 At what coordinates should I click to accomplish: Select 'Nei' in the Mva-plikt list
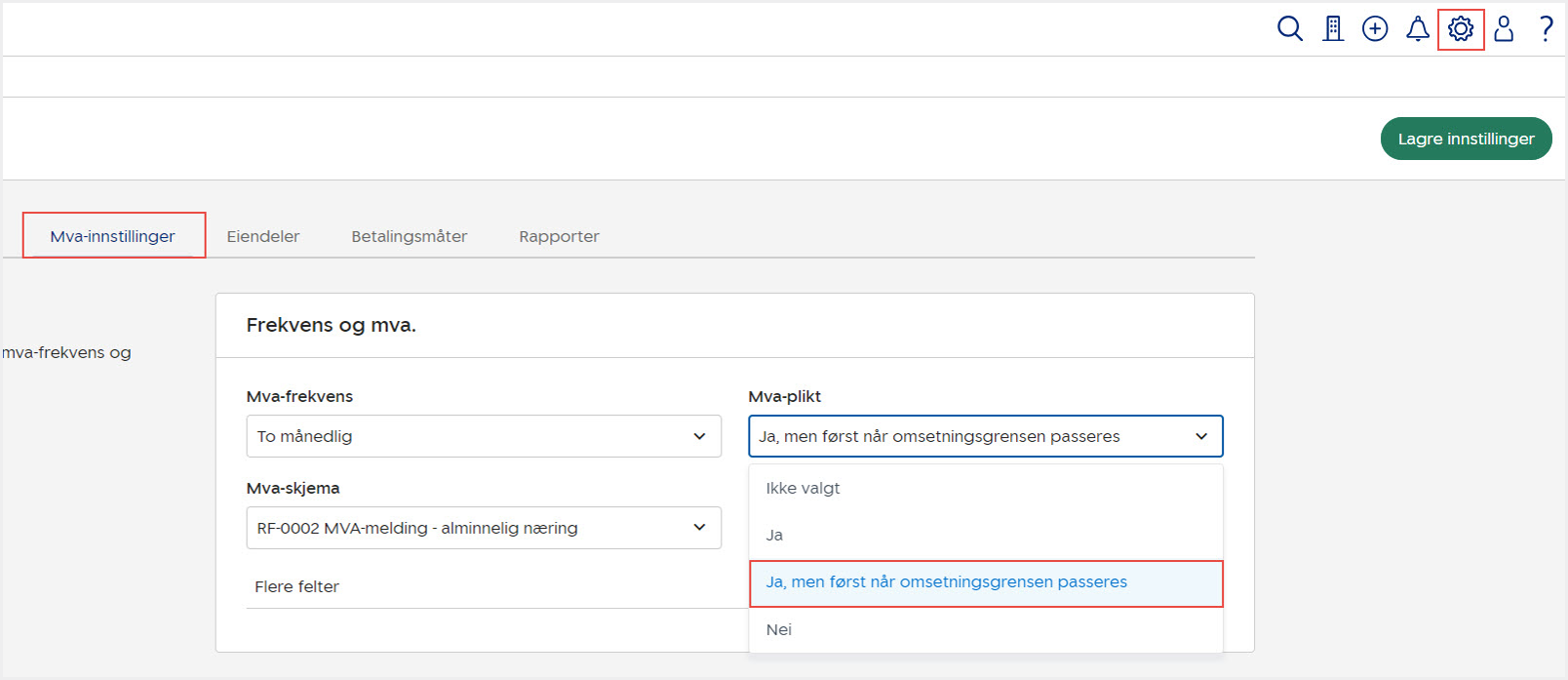pyautogui.click(x=779, y=629)
